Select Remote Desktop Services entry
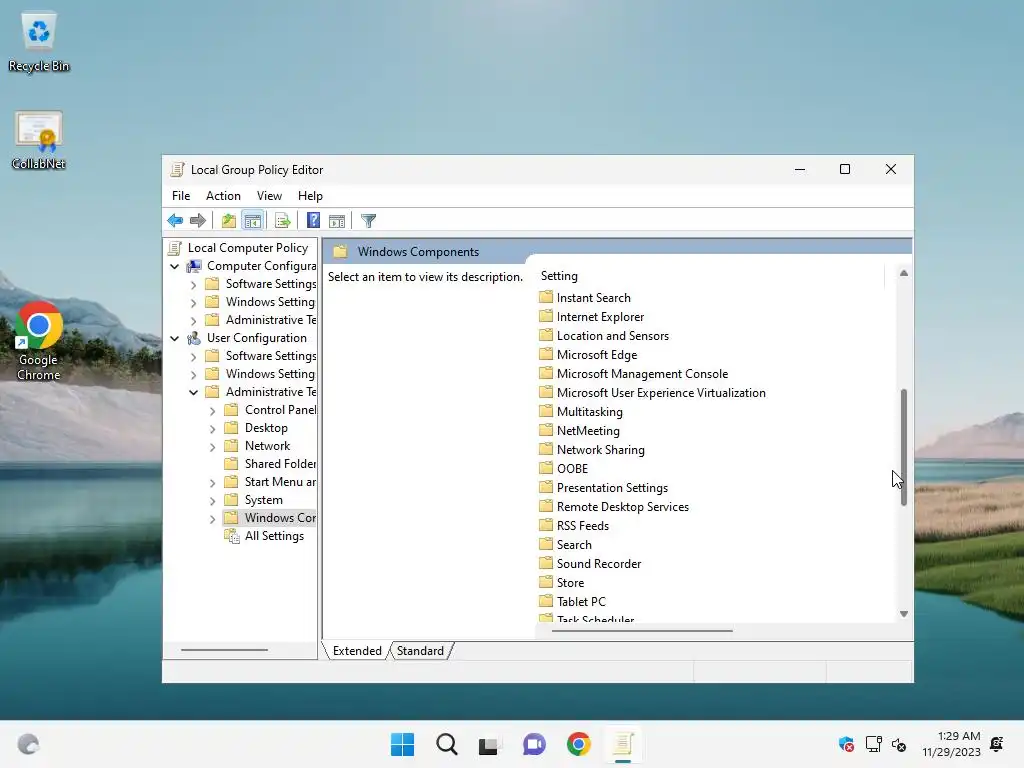 click(622, 507)
